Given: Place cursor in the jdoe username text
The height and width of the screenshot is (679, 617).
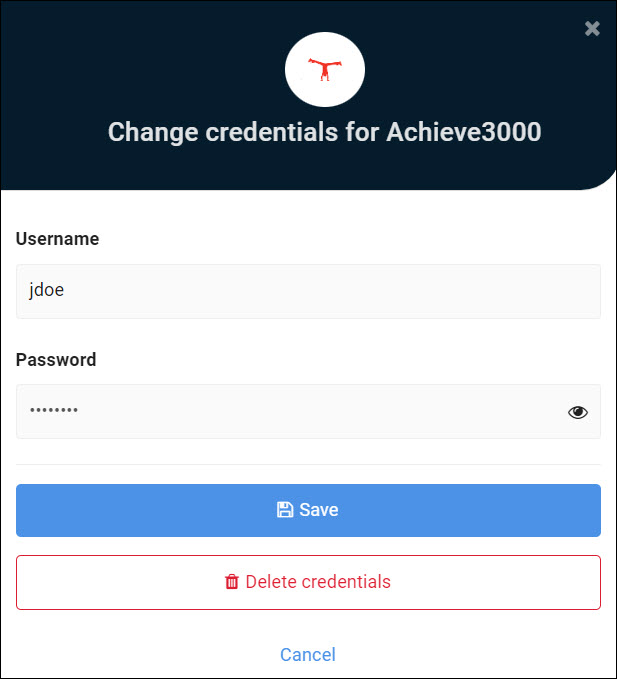Looking at the screenshot, I should click(47, 290).
